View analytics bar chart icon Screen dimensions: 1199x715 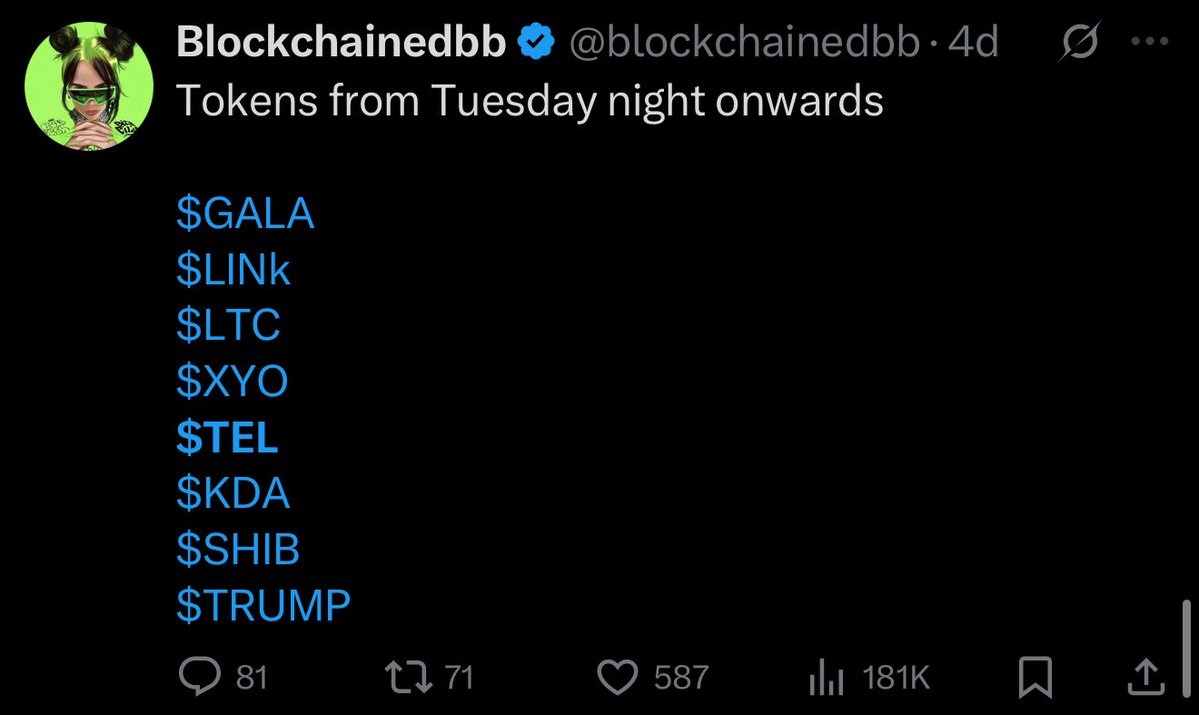pos(826,679)
